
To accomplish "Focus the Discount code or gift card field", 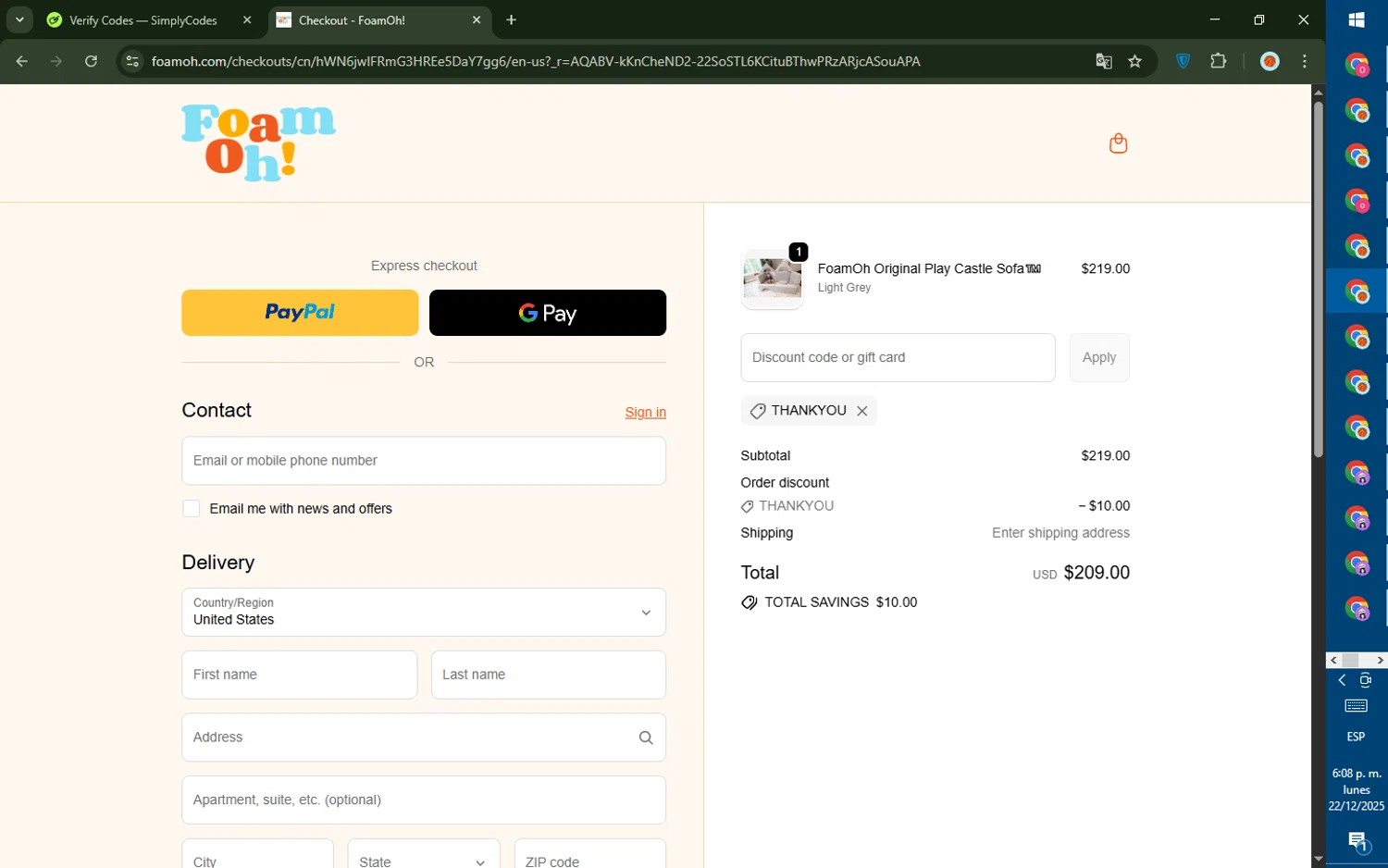I will click(x=898, y=357).
